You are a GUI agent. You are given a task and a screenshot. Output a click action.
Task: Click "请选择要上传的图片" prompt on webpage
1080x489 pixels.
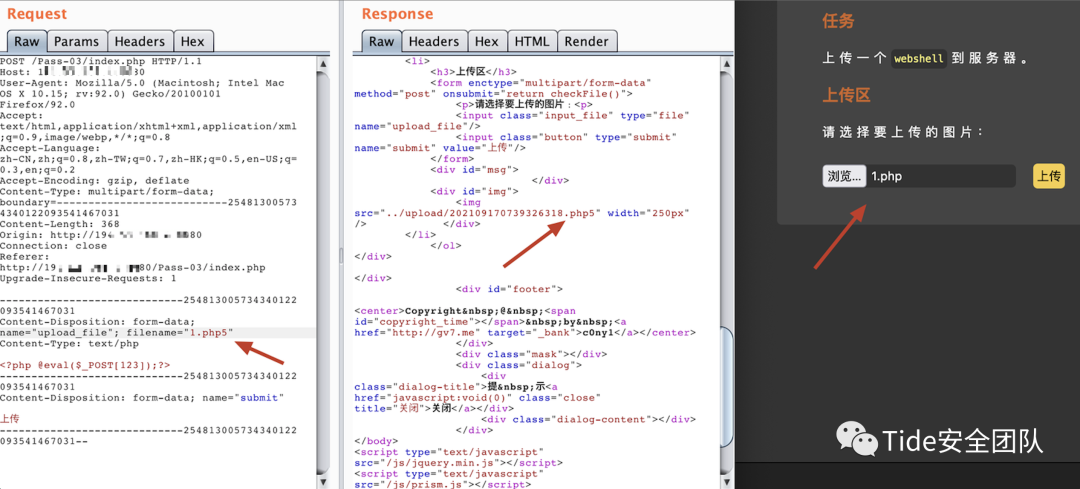coord(903,132)
